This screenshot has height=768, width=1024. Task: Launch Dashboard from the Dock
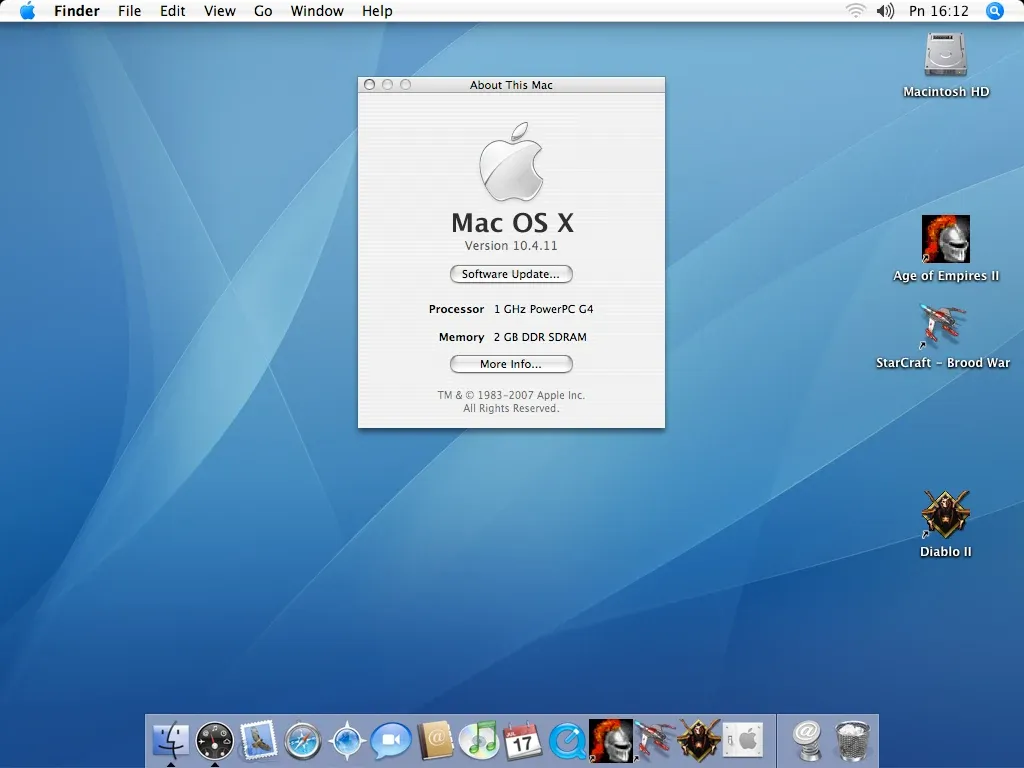point(215,741)
